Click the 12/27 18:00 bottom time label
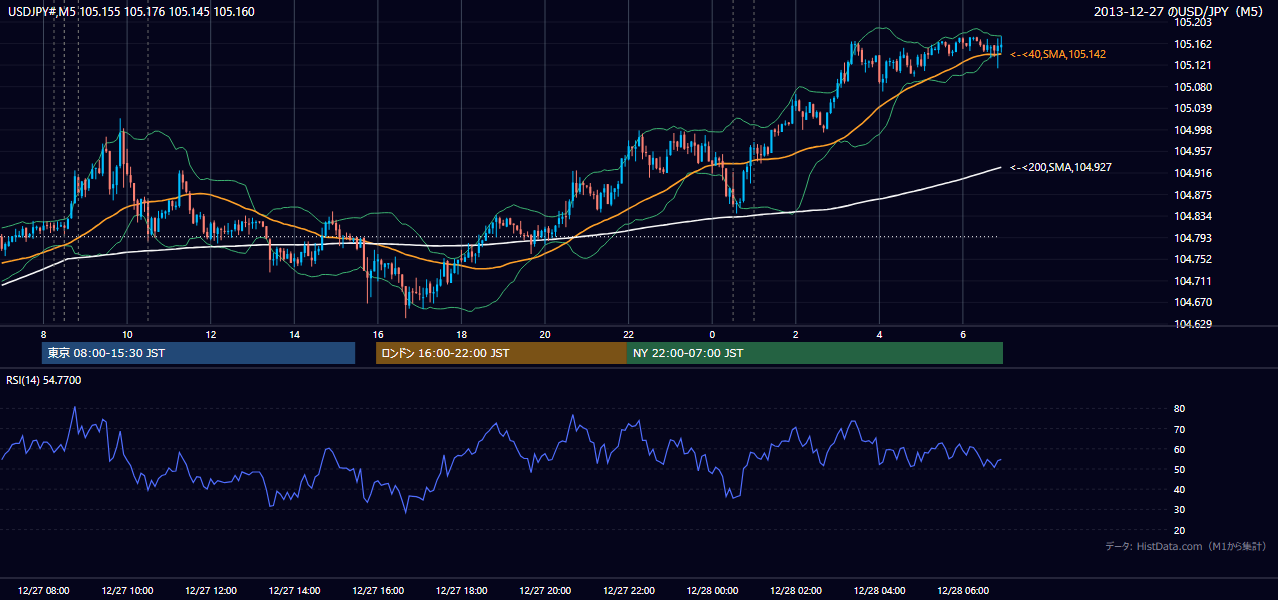Image resolution: width=1278 pixels, height=600 pixels. pyautogui.click(x=462, y=591)
